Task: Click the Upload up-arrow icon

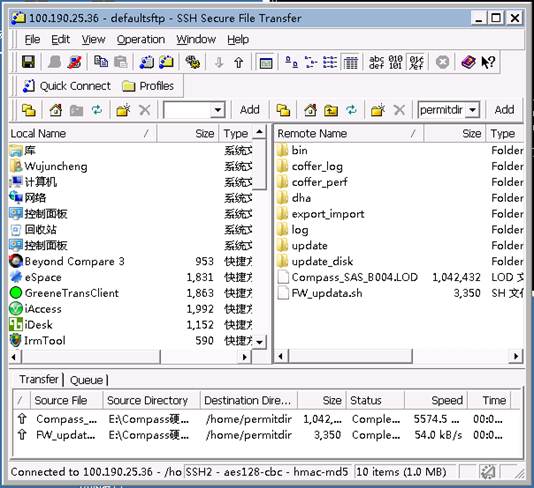Action: coord(238,62)
